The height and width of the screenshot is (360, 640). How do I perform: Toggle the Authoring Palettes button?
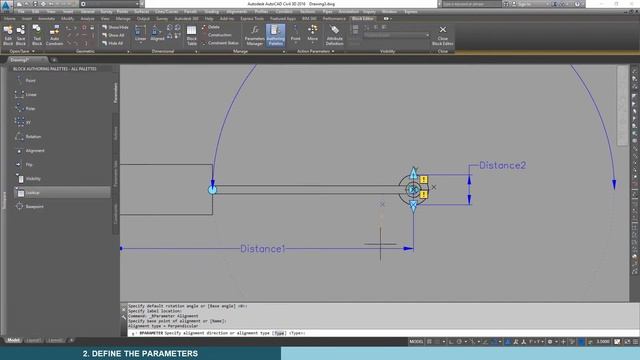276,35
